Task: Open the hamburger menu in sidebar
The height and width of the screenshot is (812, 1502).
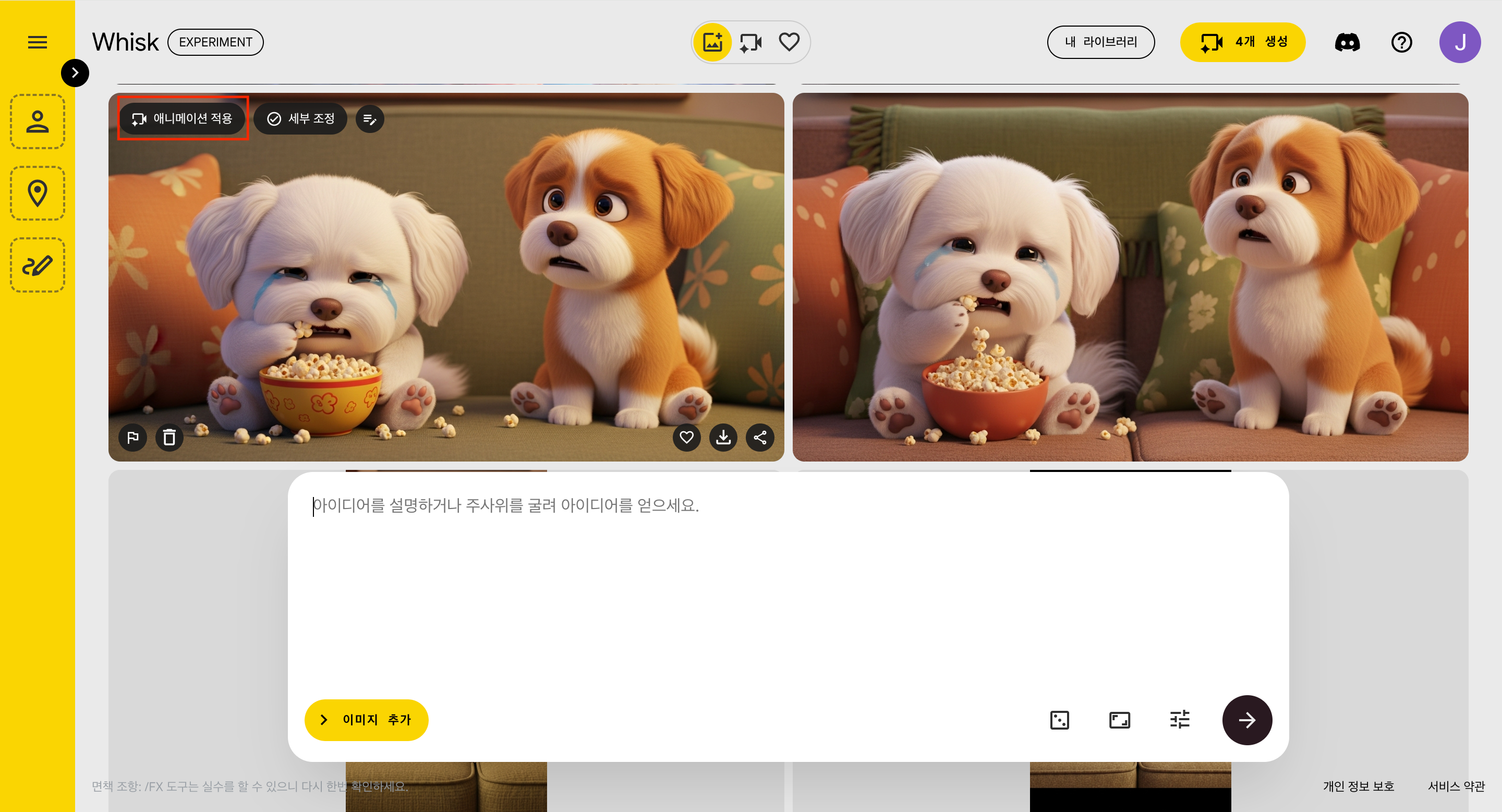Action: tap(38, 42)
